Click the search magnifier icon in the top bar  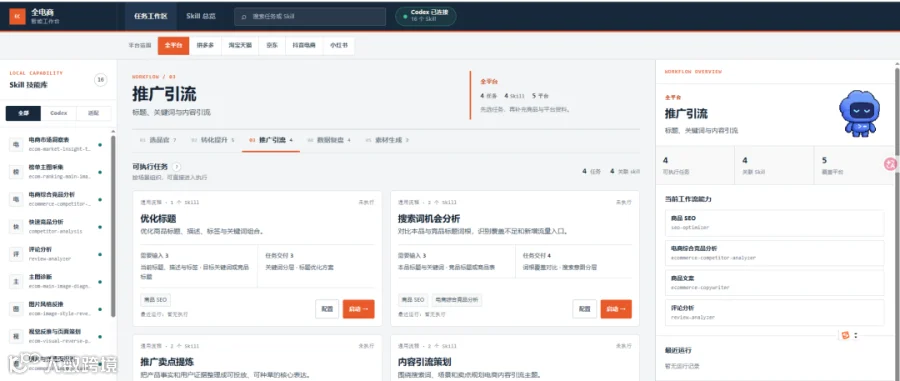coord(244,17)
